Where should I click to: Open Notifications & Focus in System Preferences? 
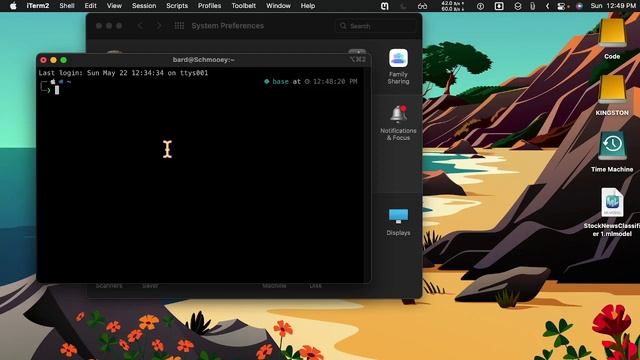[398, 123]
